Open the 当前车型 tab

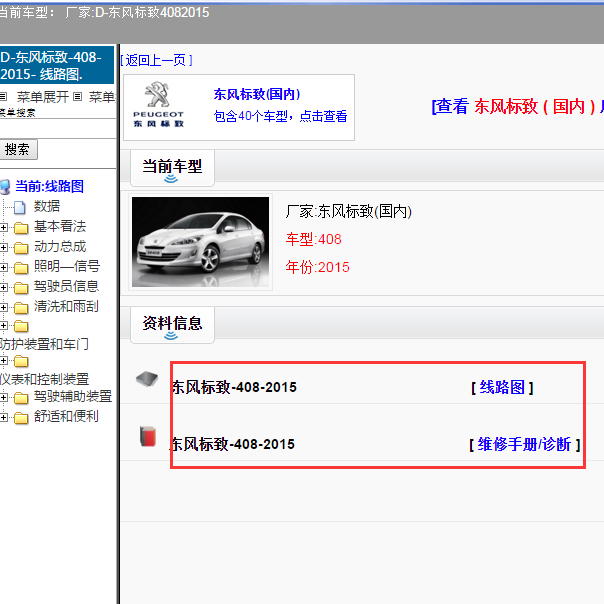172,168
